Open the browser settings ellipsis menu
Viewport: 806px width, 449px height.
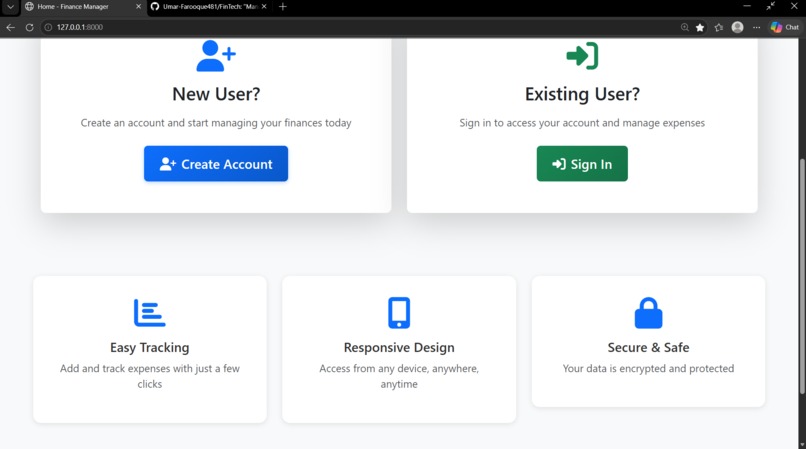pos(756,27)
